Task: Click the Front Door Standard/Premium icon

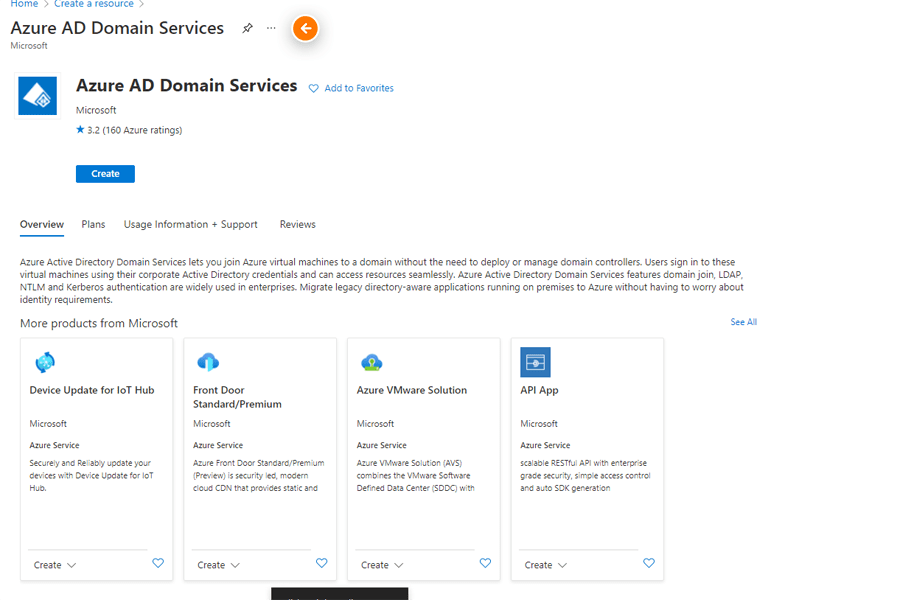Action: [x=208, y=363]
